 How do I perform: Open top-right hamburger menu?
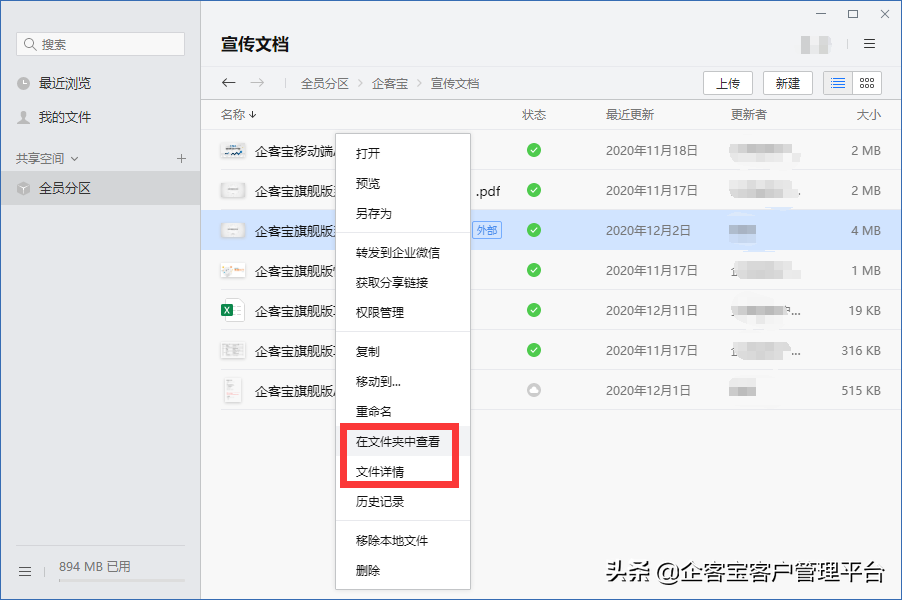[869, 44]
